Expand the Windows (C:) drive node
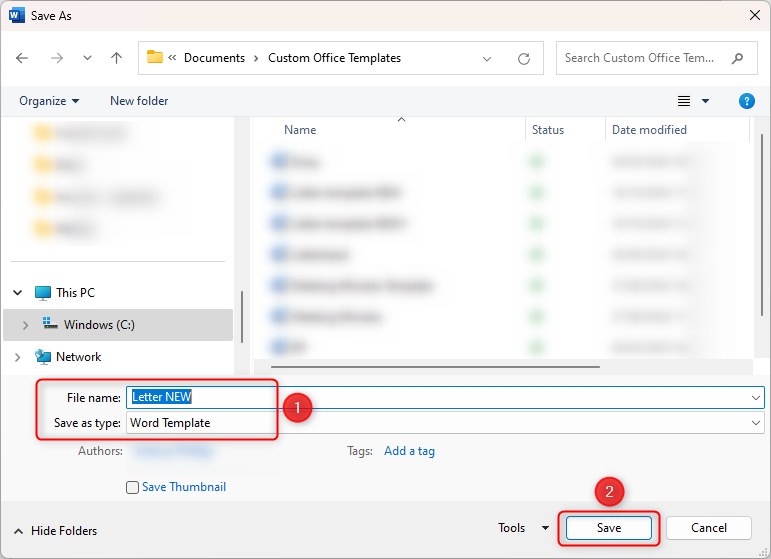 [26, 325]
